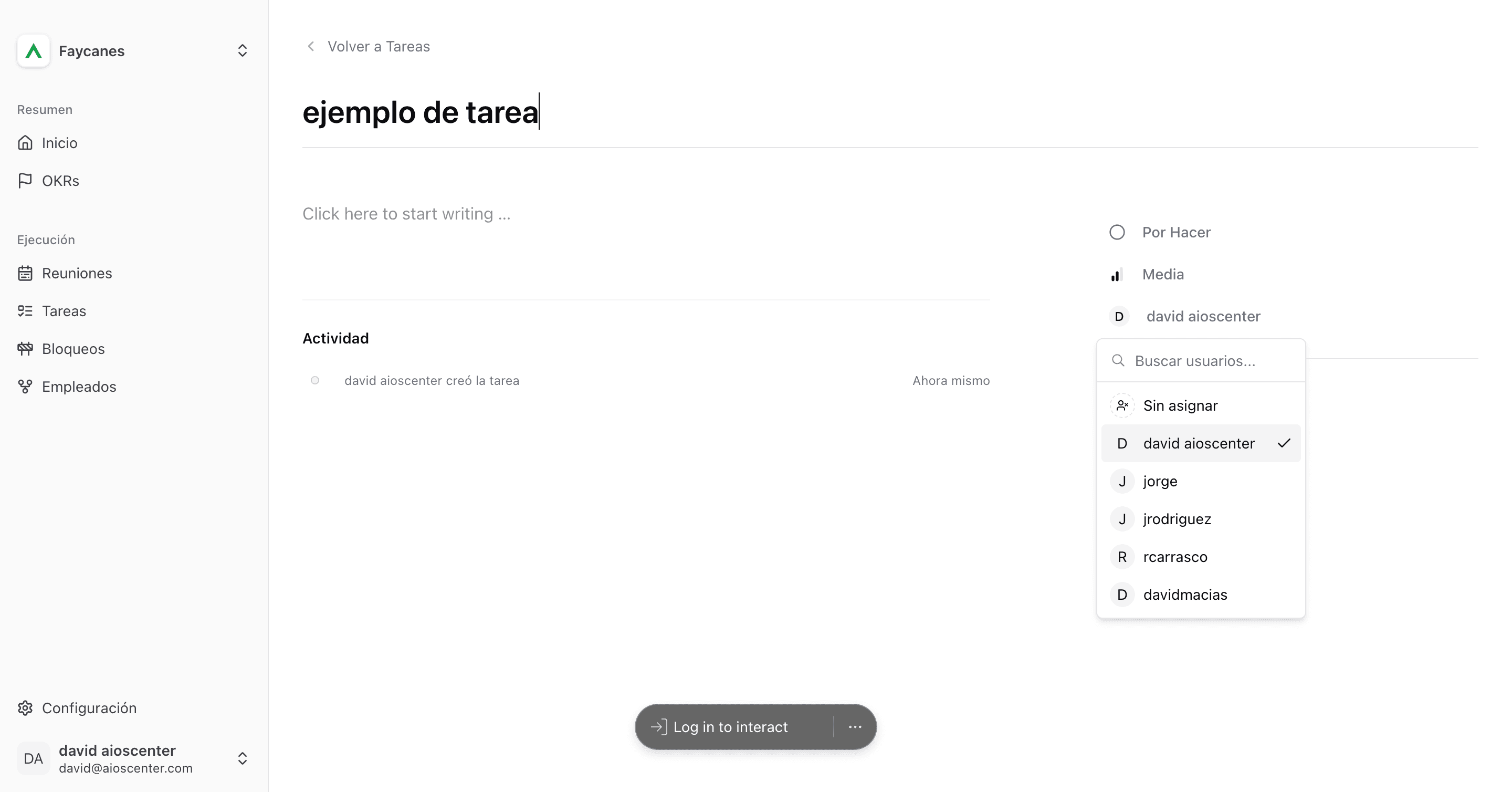This screenshot has height=792, width=1512.
Task: Expand the david aioscenter account menu chevron
Action: [243, 758]
